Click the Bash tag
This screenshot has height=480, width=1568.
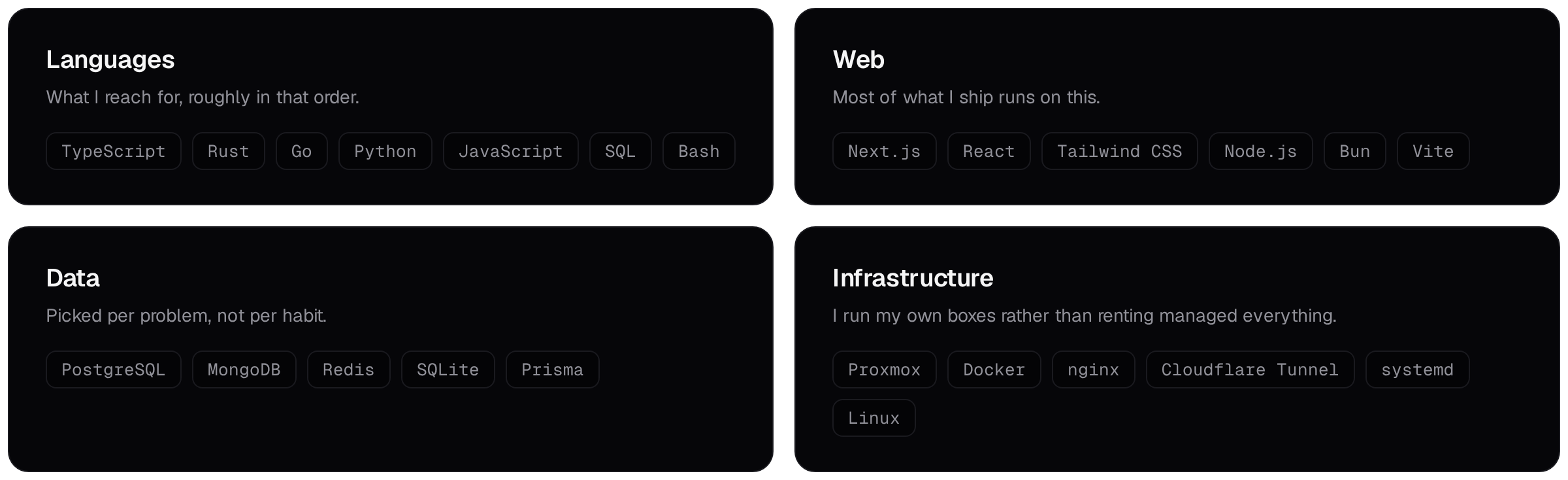point(699,151)
